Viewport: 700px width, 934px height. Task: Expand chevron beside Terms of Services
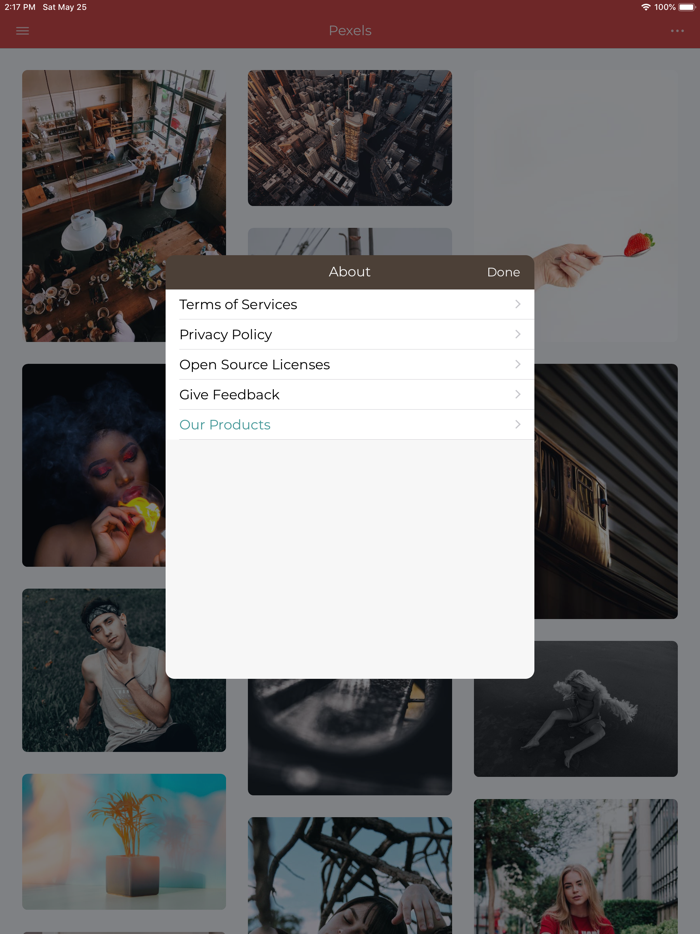pos(518,304)
